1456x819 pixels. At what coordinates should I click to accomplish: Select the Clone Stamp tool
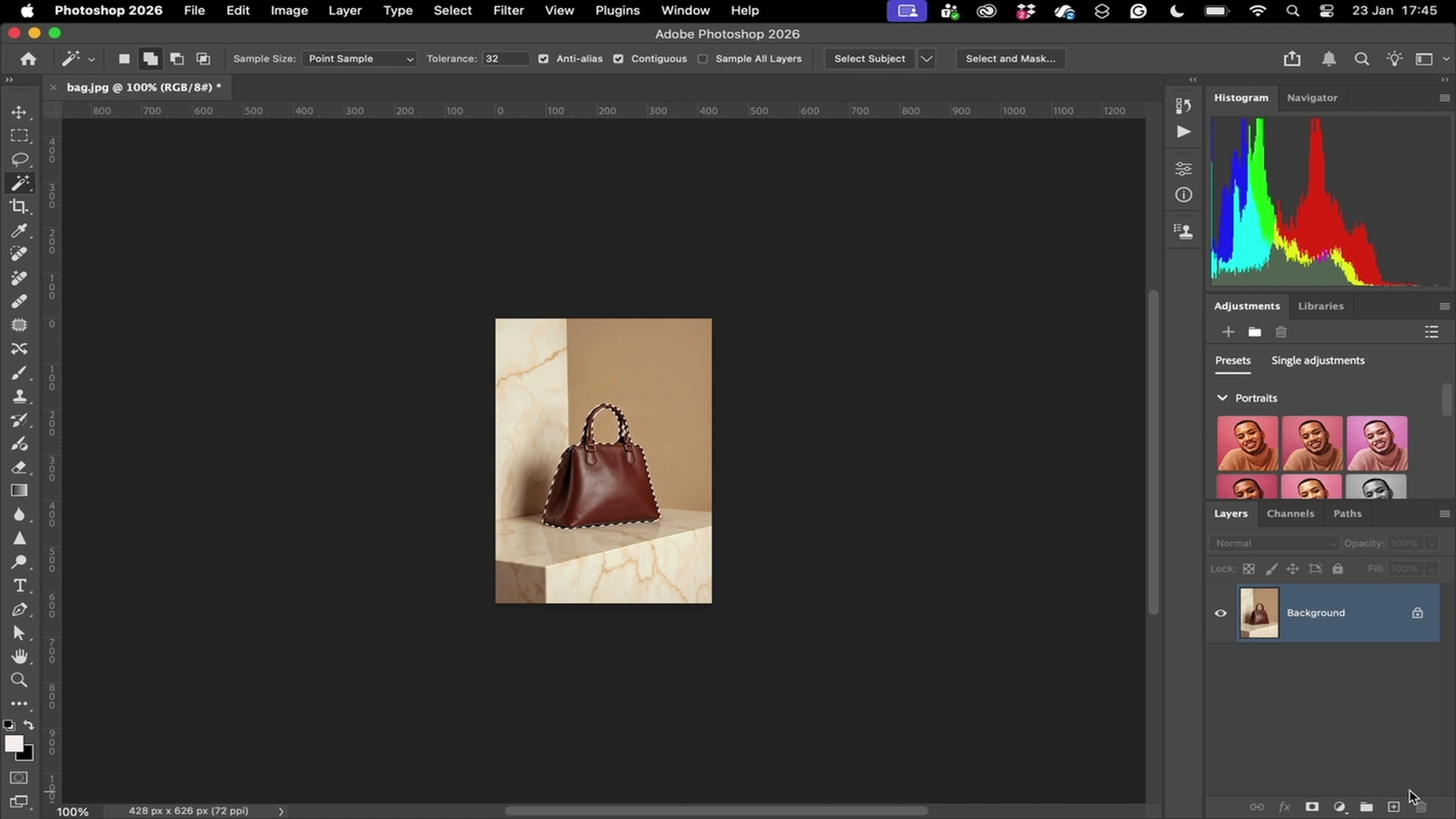click(20, 396)
